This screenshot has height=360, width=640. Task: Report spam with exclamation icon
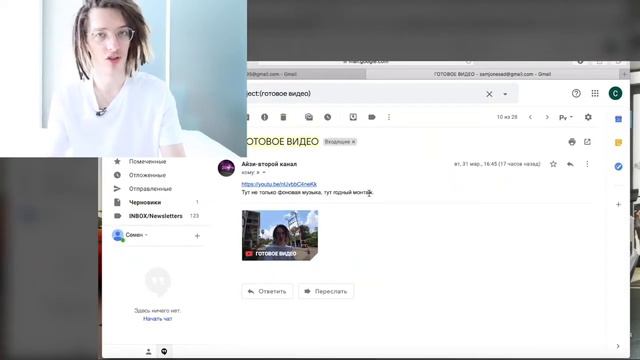[264, 117]
